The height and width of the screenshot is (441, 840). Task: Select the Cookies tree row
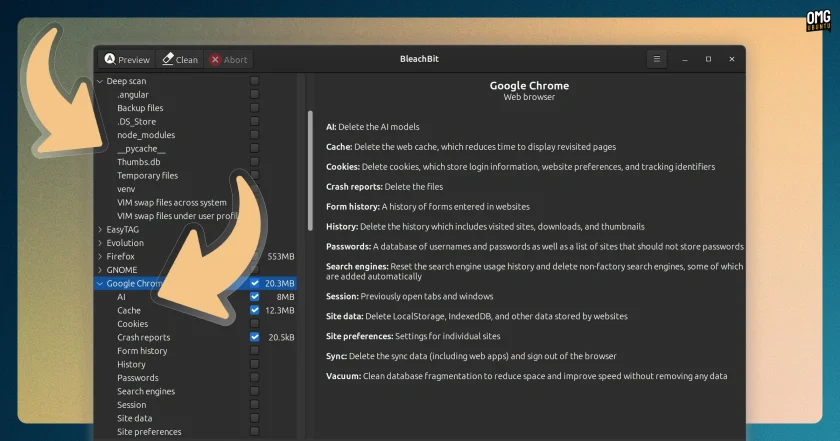tap(196, 324)
